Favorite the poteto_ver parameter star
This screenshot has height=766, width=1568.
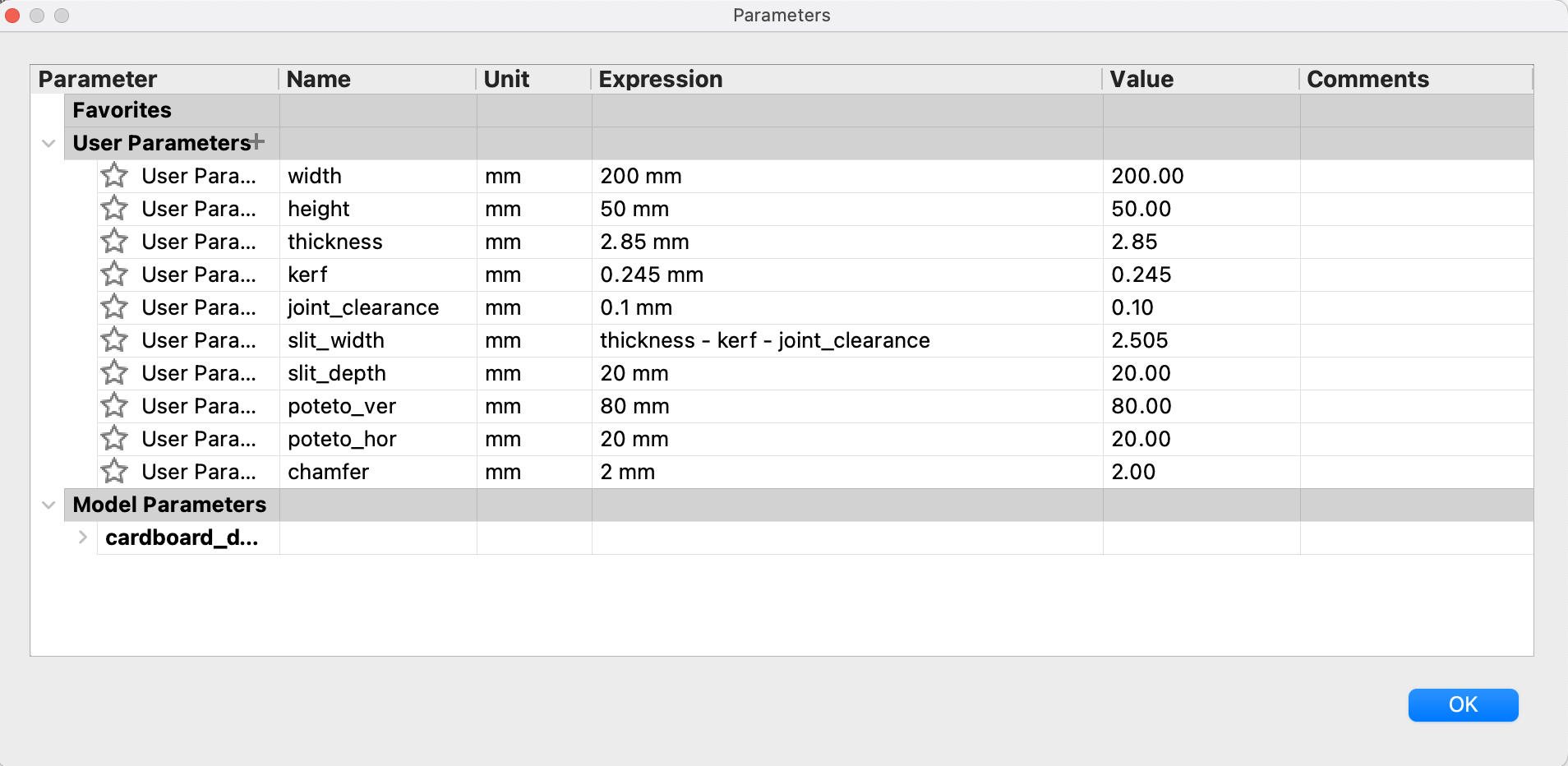114,406
